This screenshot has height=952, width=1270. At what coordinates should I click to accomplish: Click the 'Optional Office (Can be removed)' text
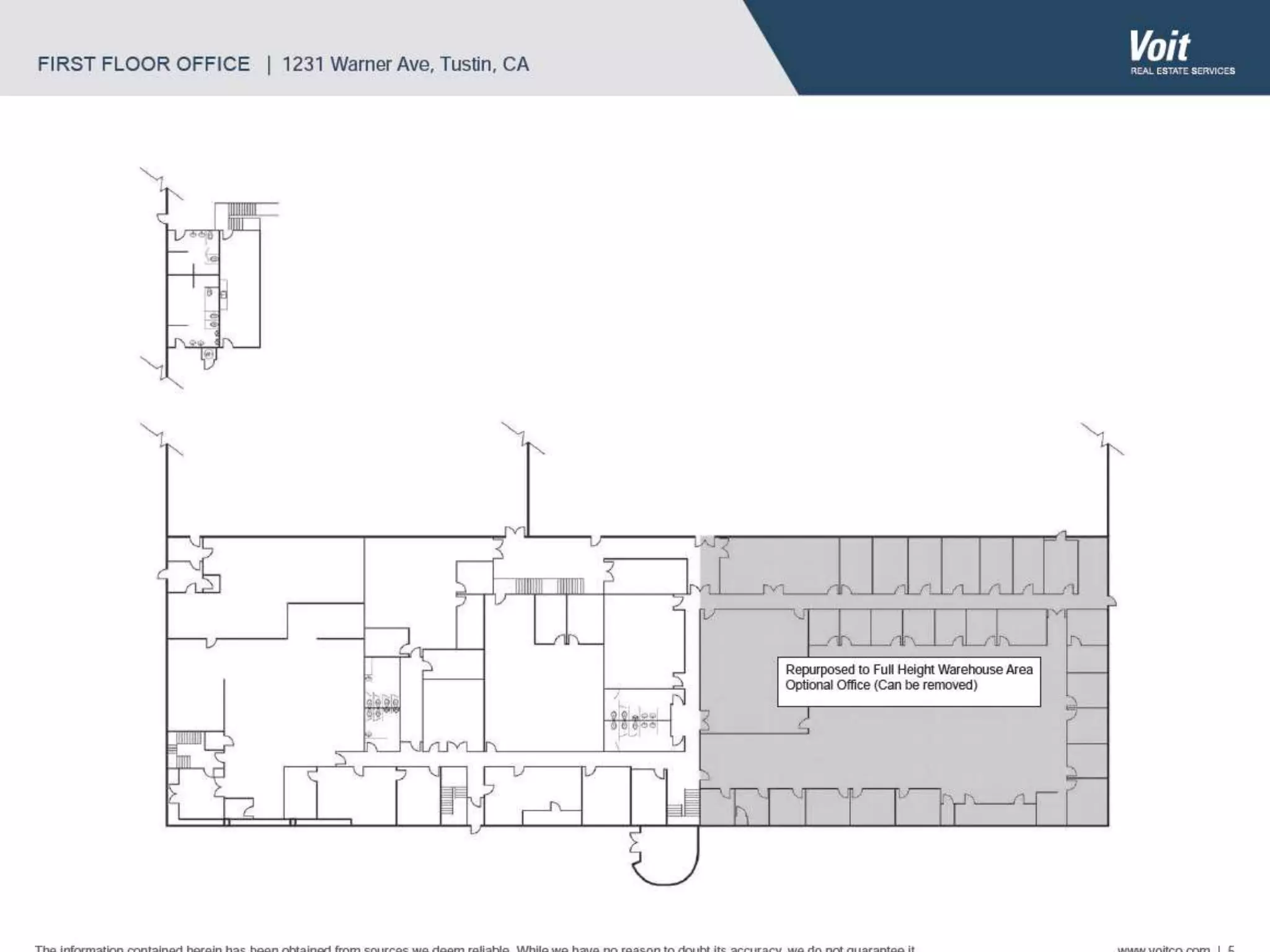click(881, 685)
